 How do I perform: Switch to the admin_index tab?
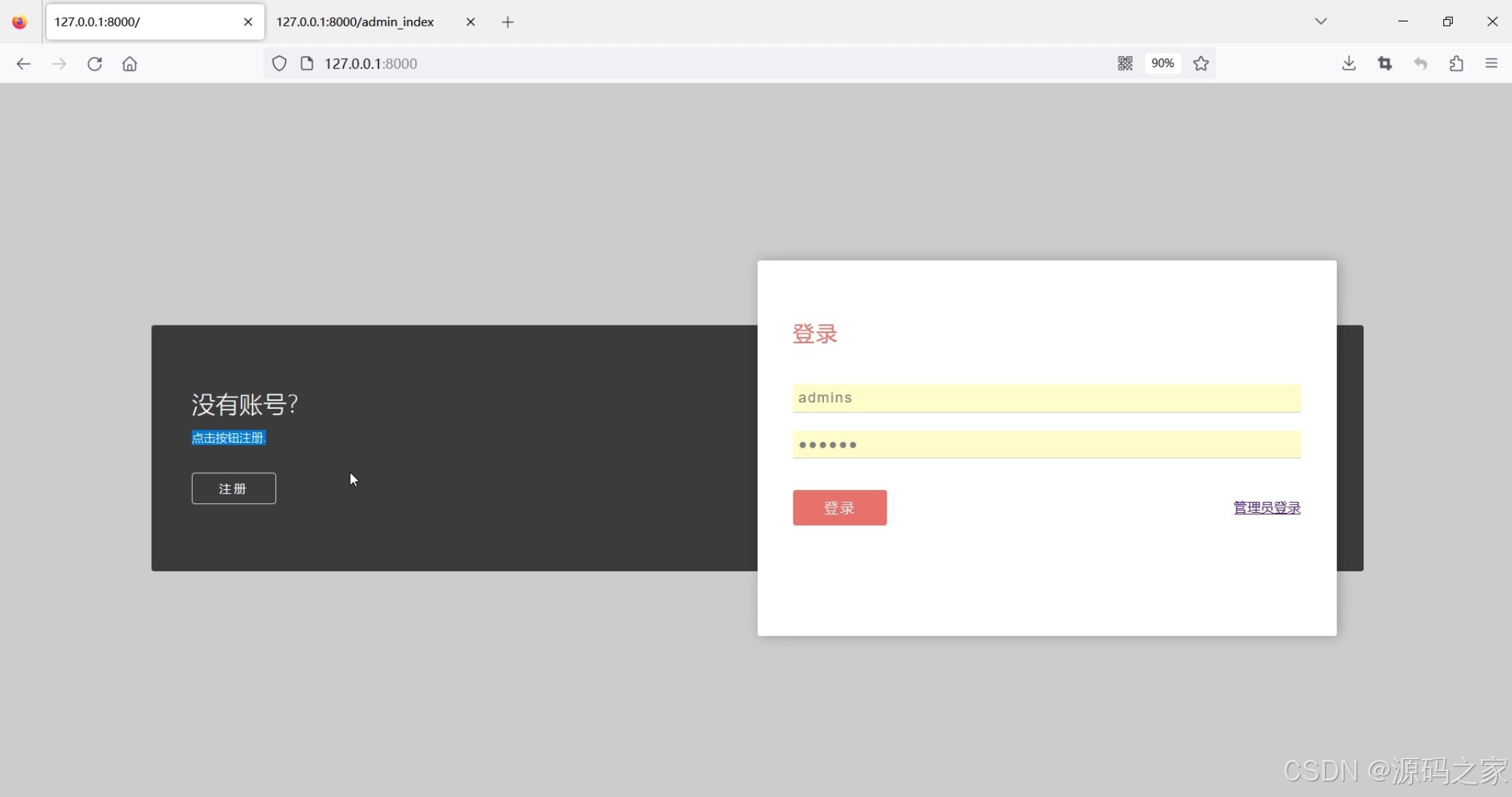click(355, 22)
